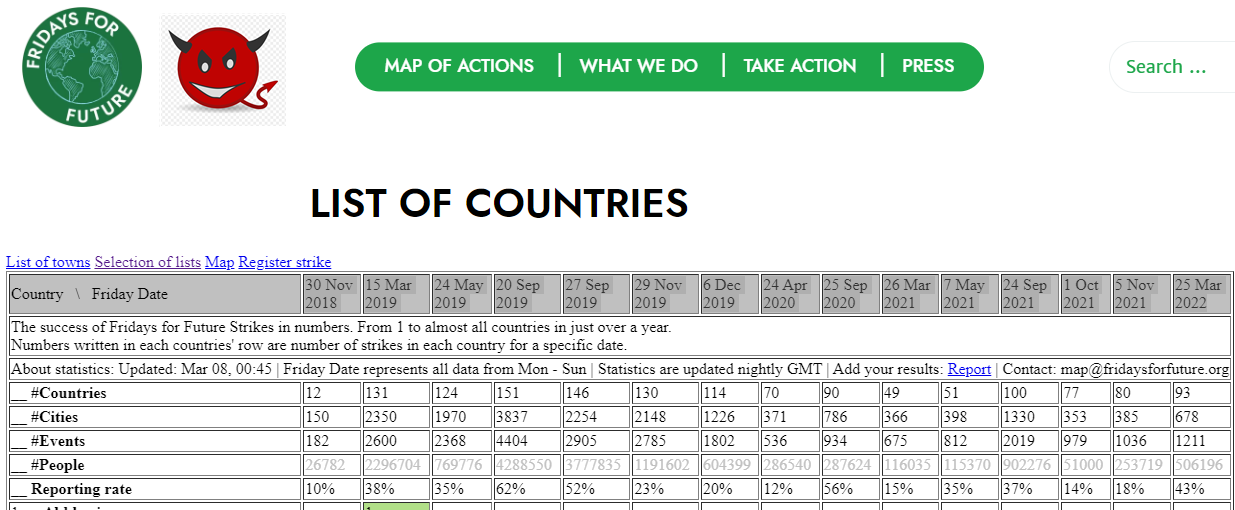The image size is (1235, 510).
Task: Open the Map link
Action: [x=219, y=262]
